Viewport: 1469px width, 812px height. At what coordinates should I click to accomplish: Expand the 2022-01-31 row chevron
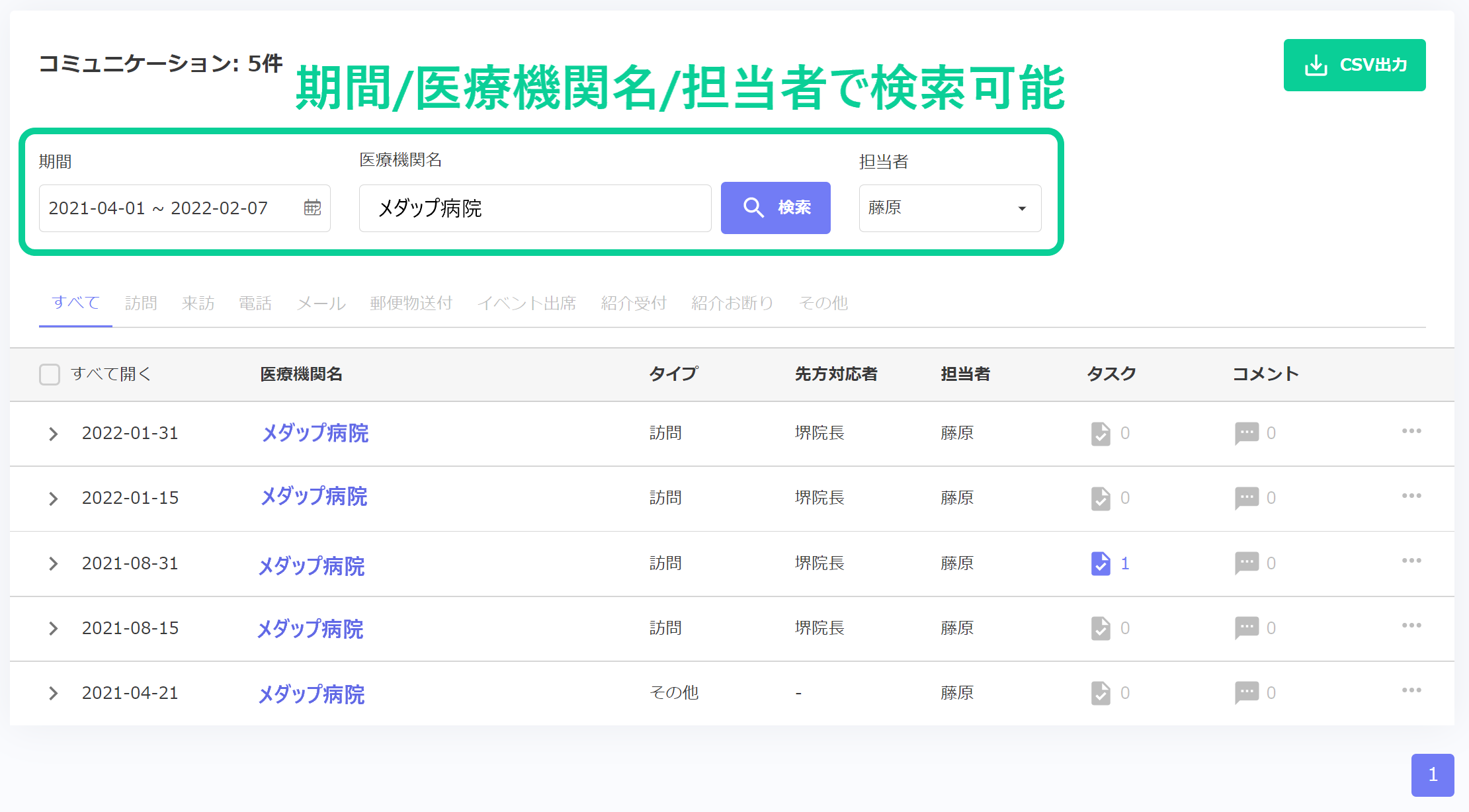coord(54,434)
